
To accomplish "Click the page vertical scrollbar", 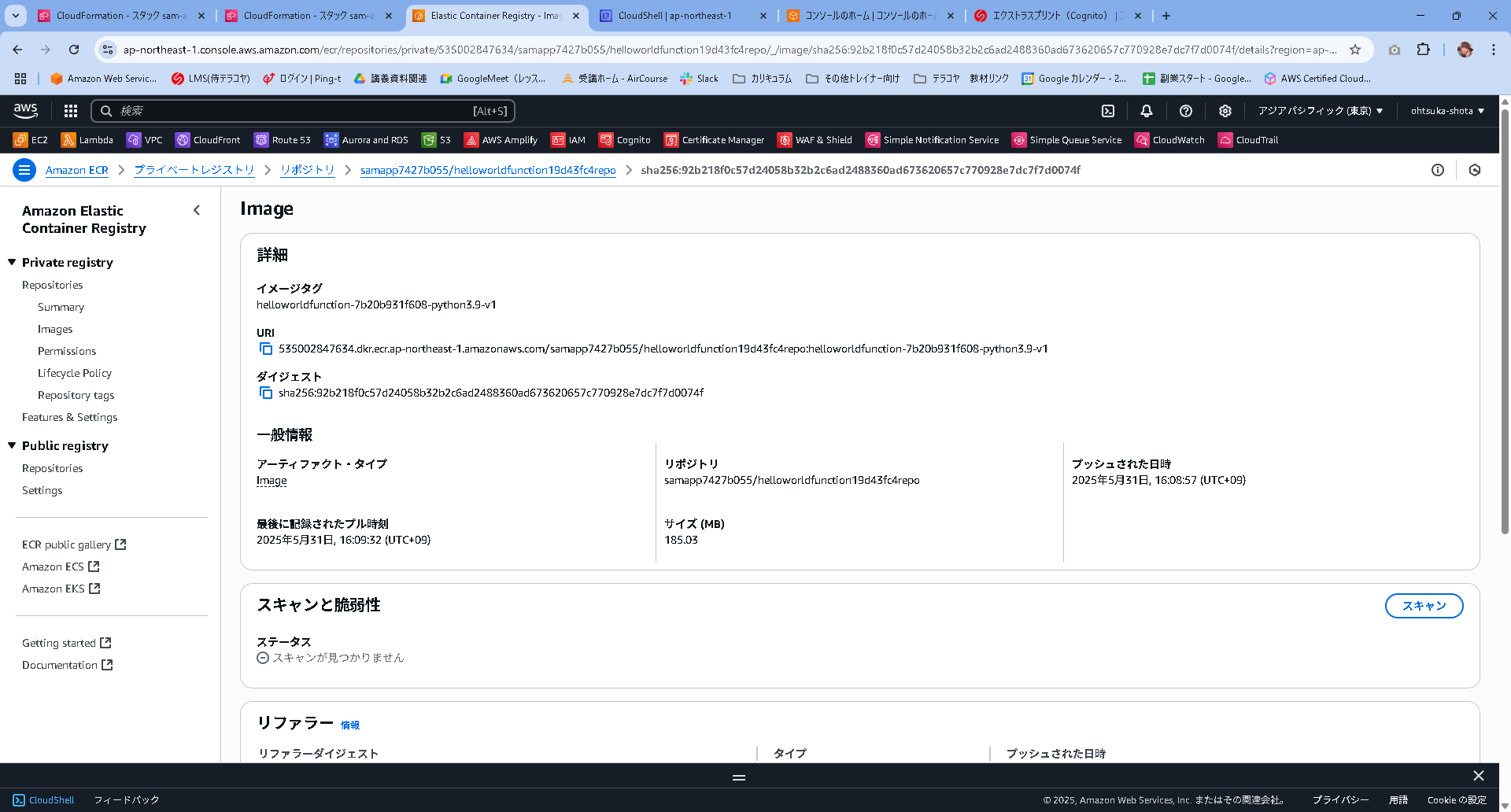I will point(1505,323).
